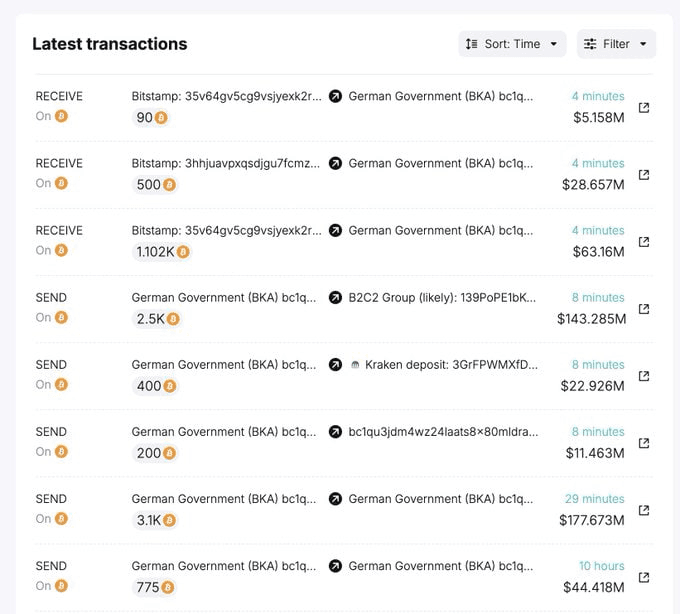Open external link for the $63.16M transaction
Viewport: 680px width, 614px height.
pyautogui.click(x=644, y=242)
